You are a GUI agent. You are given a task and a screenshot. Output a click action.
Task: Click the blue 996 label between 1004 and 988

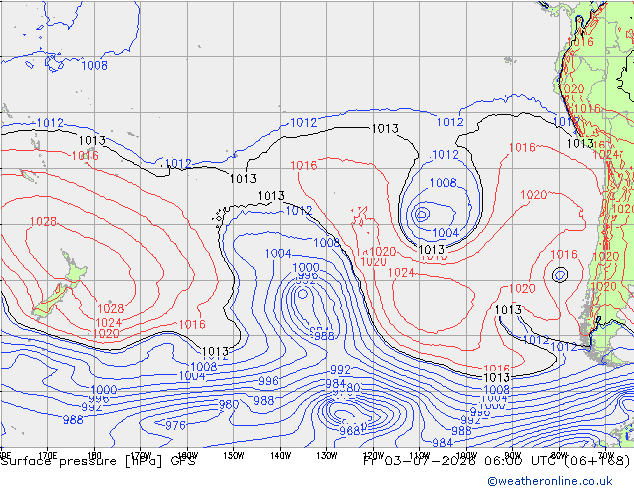tap(268, 381)
